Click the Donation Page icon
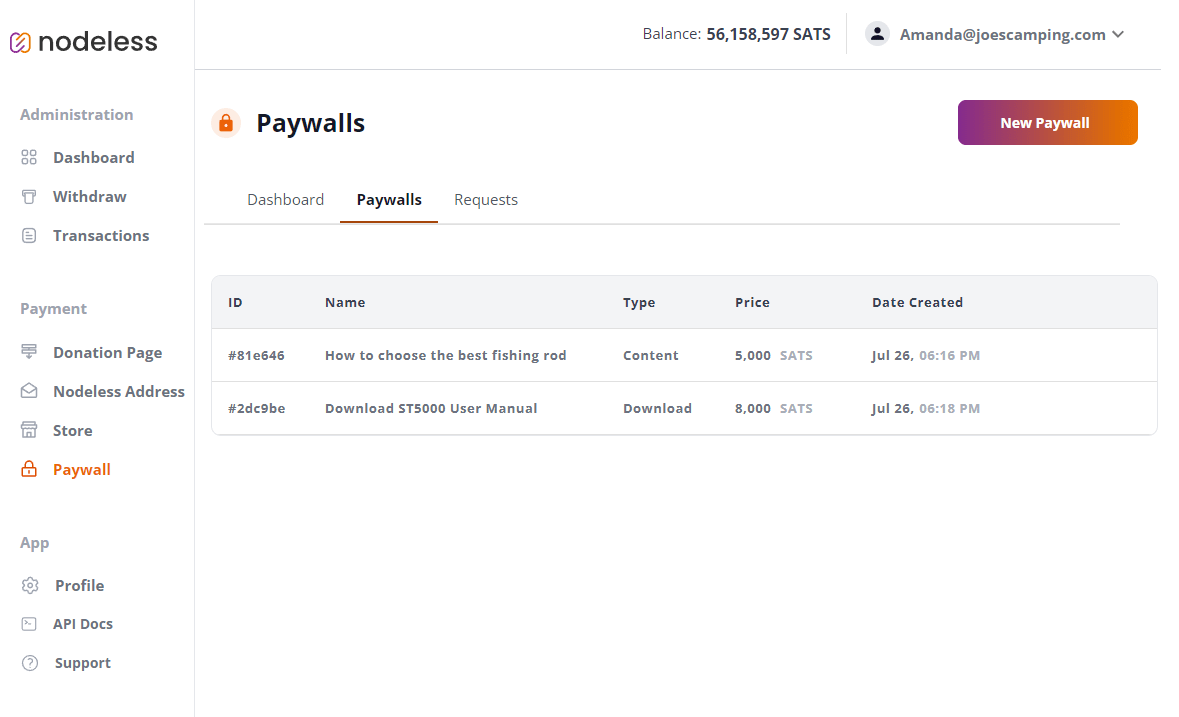1179x717 pixels. coord(29,351)
